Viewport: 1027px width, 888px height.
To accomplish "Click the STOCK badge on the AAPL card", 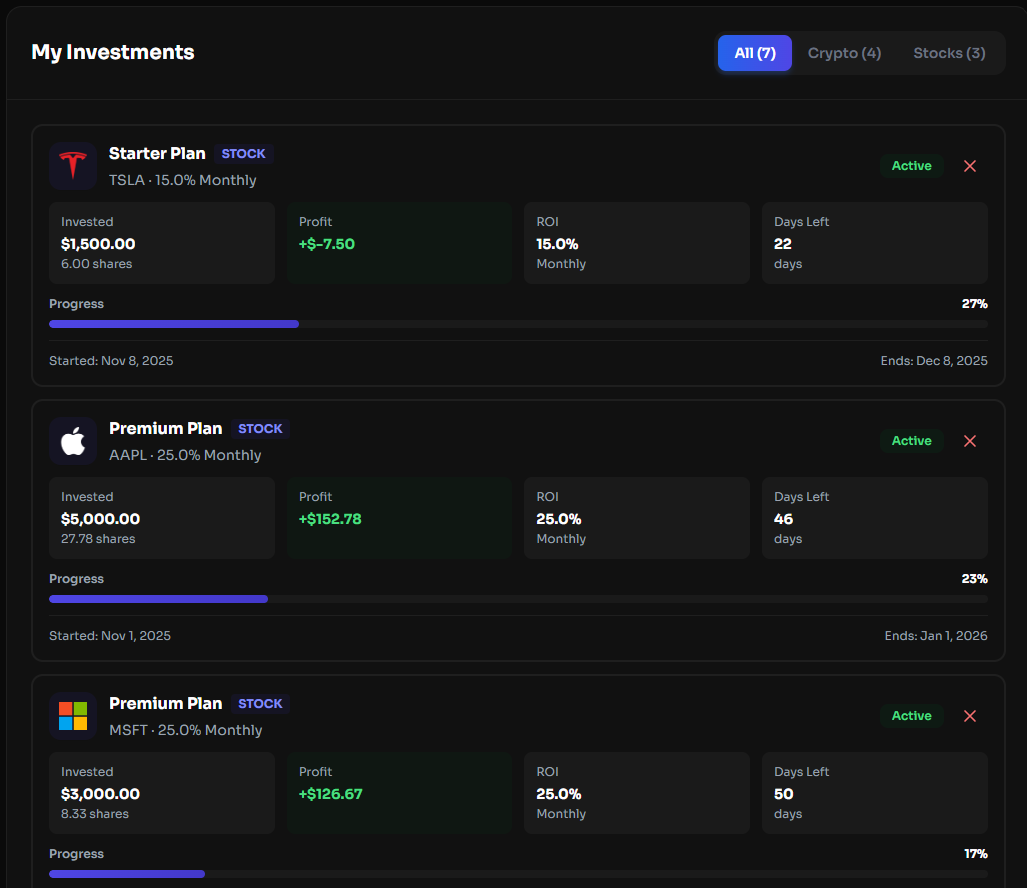I will tap(260, 428).
